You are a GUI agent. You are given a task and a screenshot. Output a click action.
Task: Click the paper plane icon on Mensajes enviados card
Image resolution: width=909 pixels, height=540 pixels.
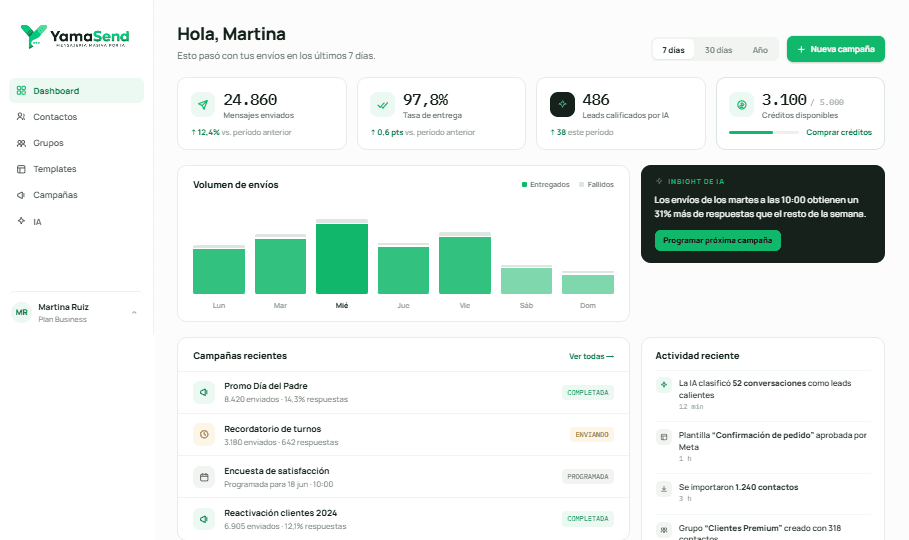tap(203, 105)
